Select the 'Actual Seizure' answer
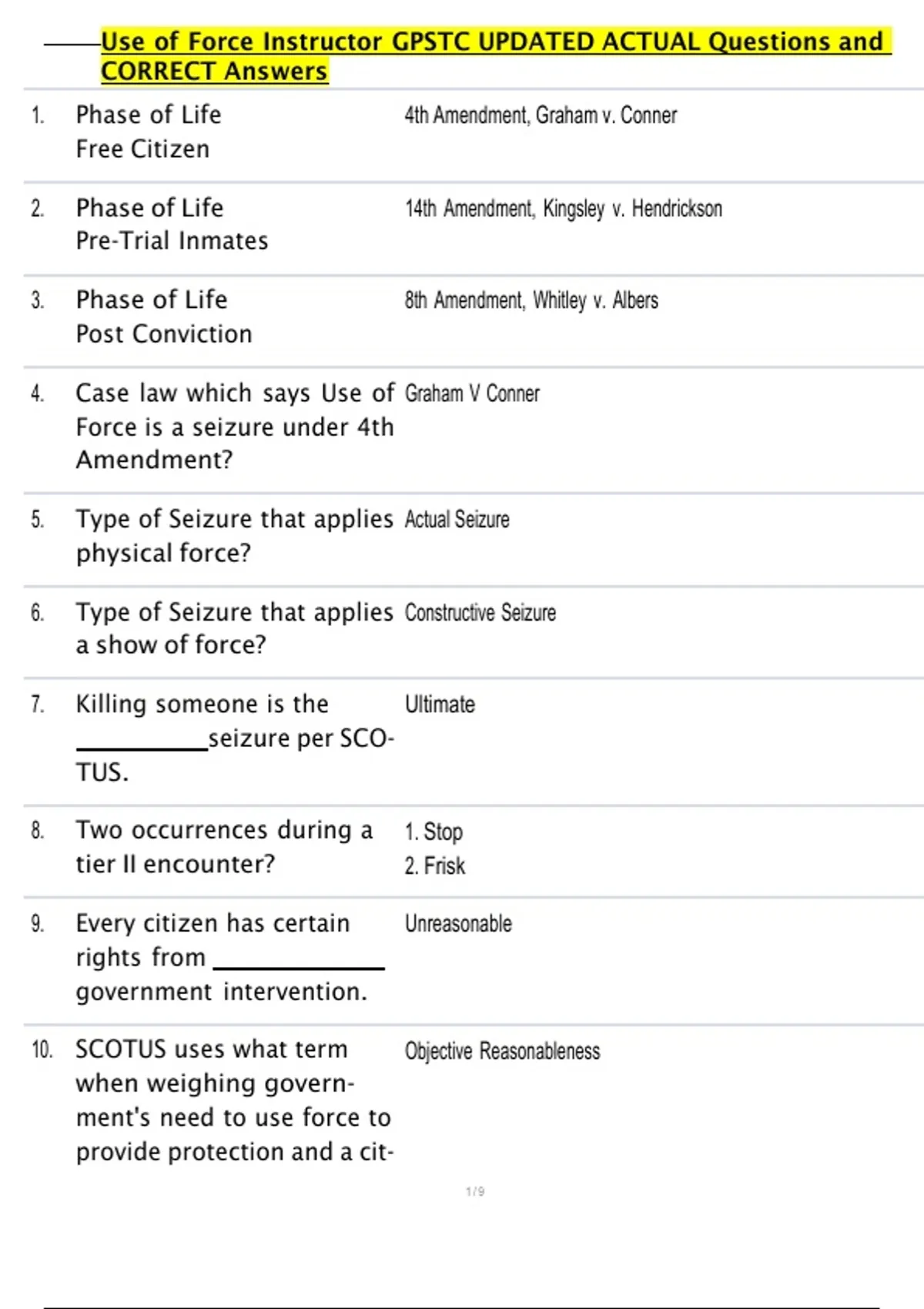Viewport: 924px width, 1309px height. click(x=457, y=520)
